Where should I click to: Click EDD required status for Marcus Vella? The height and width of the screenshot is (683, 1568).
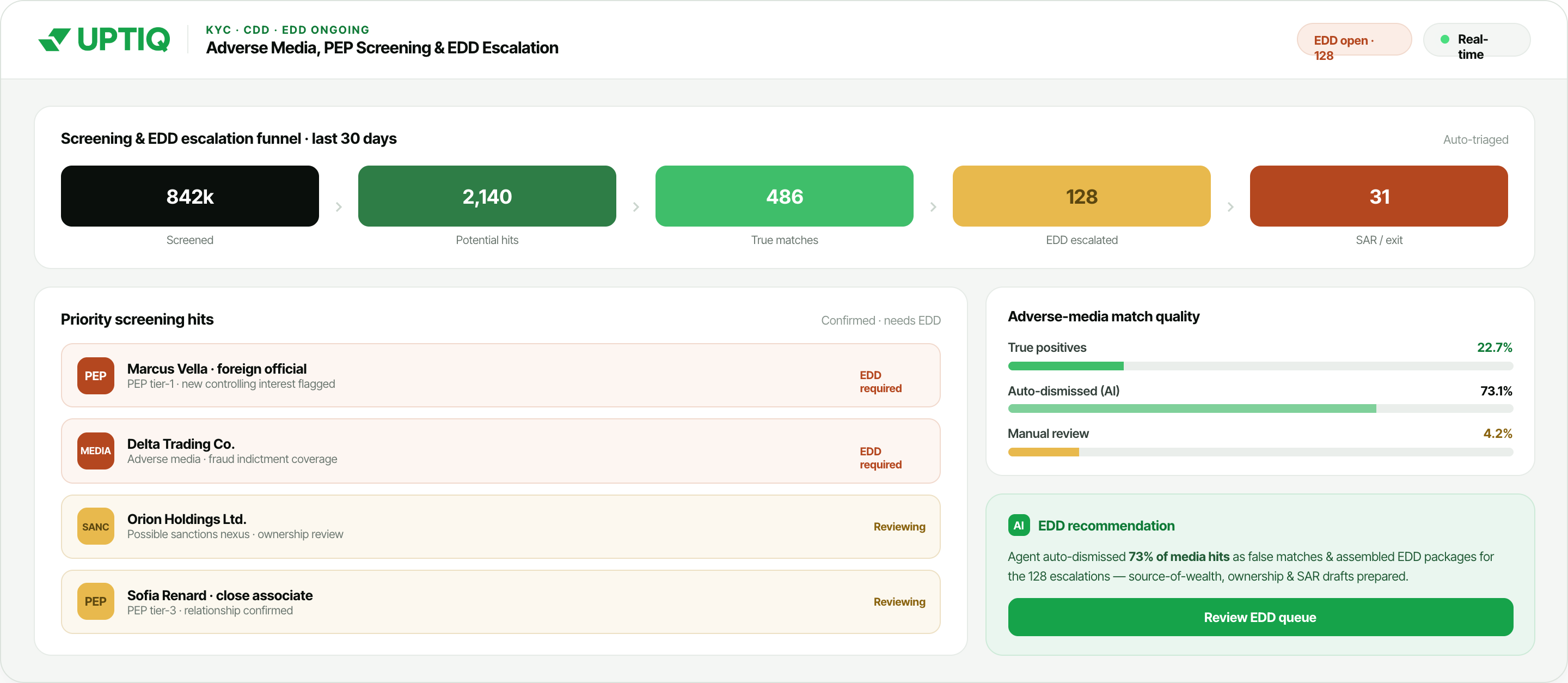pos(881,382)
